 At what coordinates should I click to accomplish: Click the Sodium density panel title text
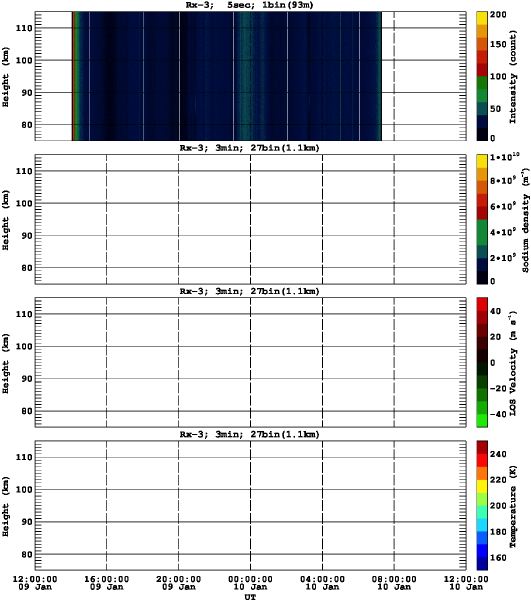click(249, 148)
